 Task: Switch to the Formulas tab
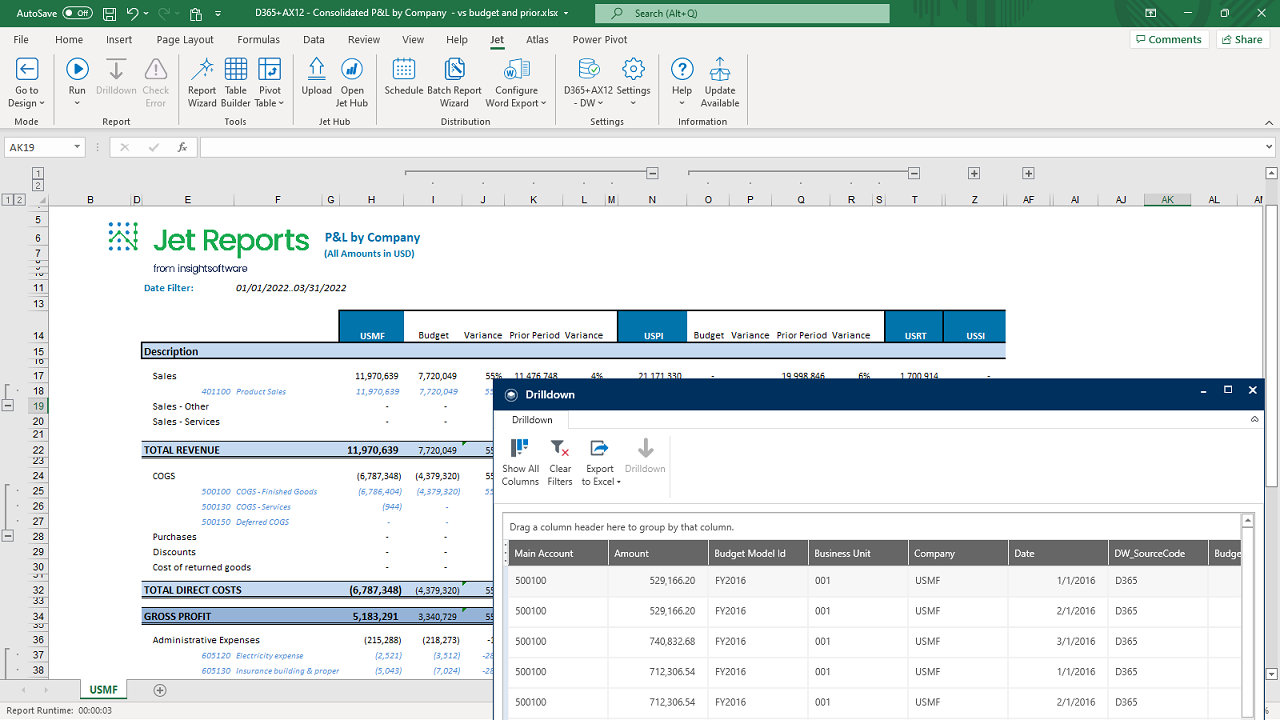[258, 40]
